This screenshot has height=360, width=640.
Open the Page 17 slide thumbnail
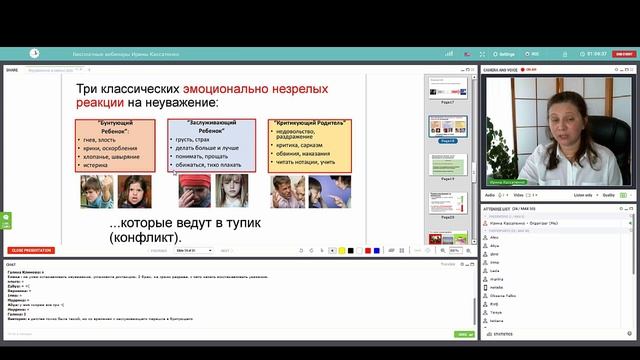pos(448,88)
